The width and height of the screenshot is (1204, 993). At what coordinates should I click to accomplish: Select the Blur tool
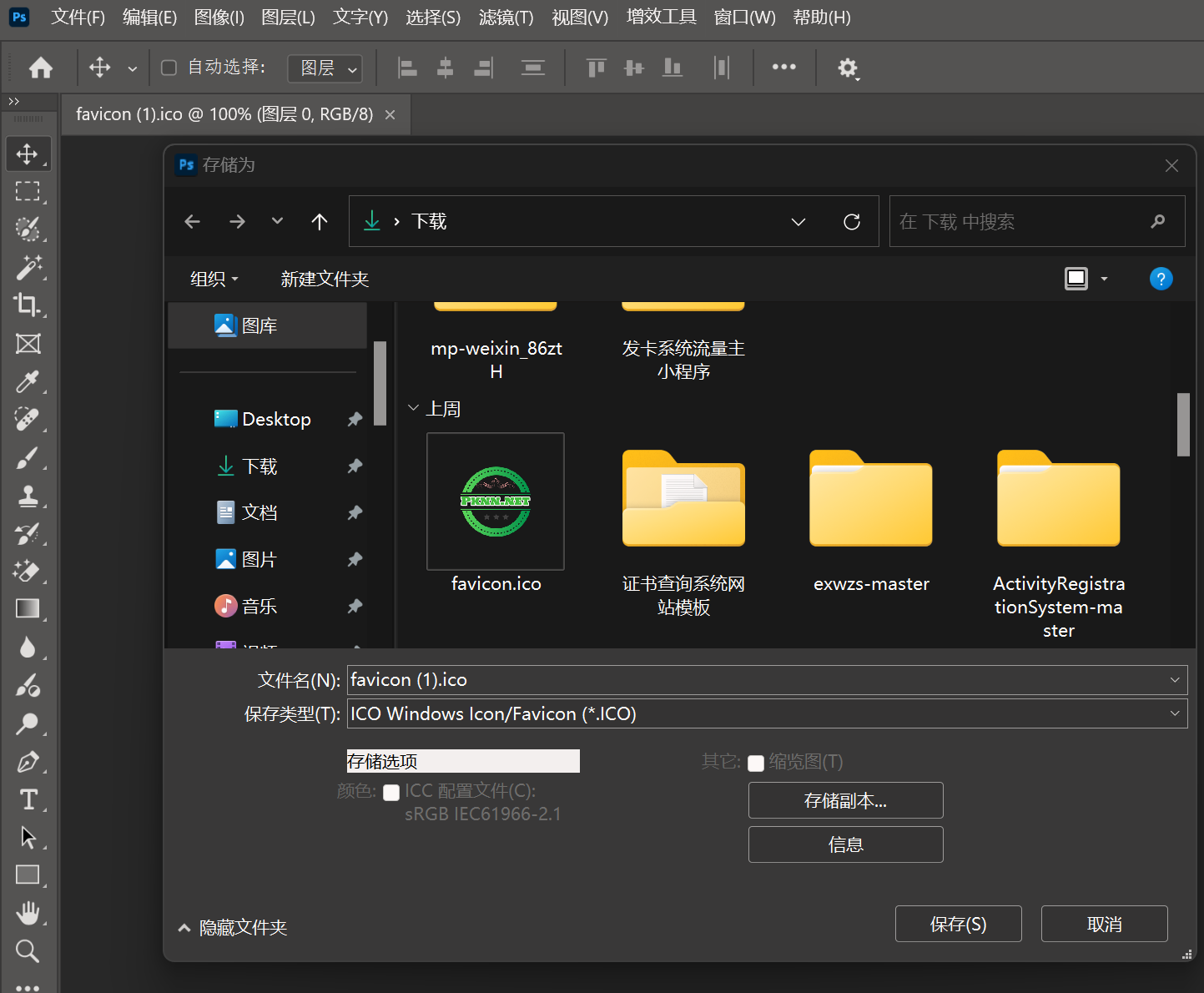click(x=28, y=647)
